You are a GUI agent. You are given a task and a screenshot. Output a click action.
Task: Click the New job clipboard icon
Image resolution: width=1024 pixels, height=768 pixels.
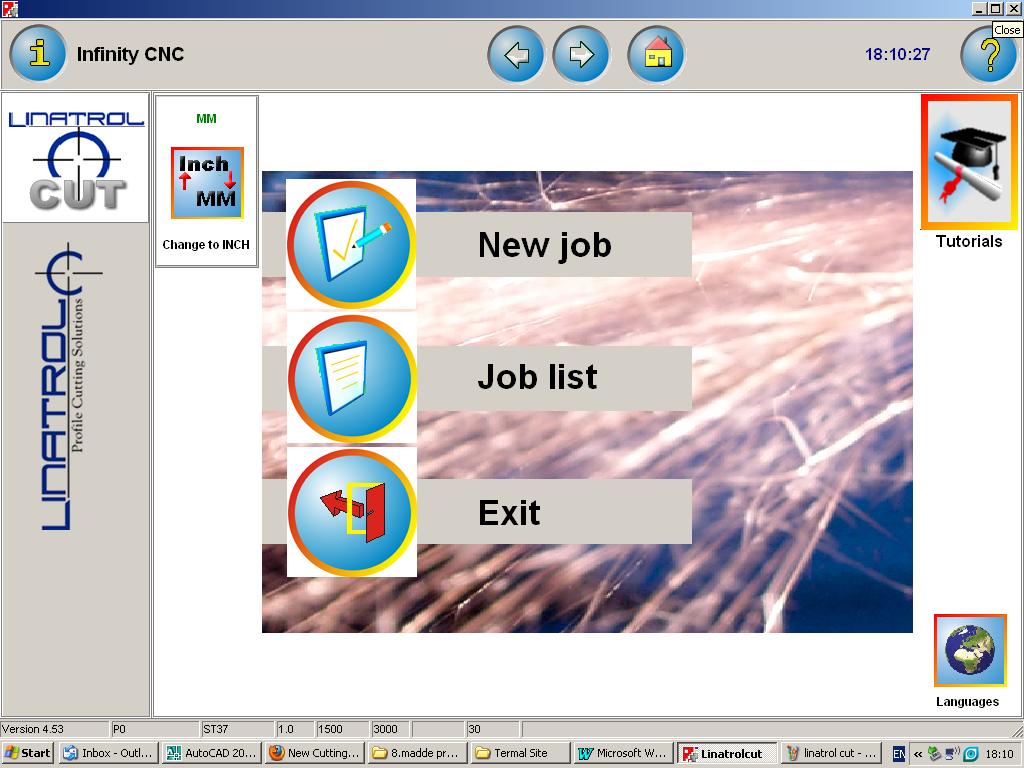point(351,244)
